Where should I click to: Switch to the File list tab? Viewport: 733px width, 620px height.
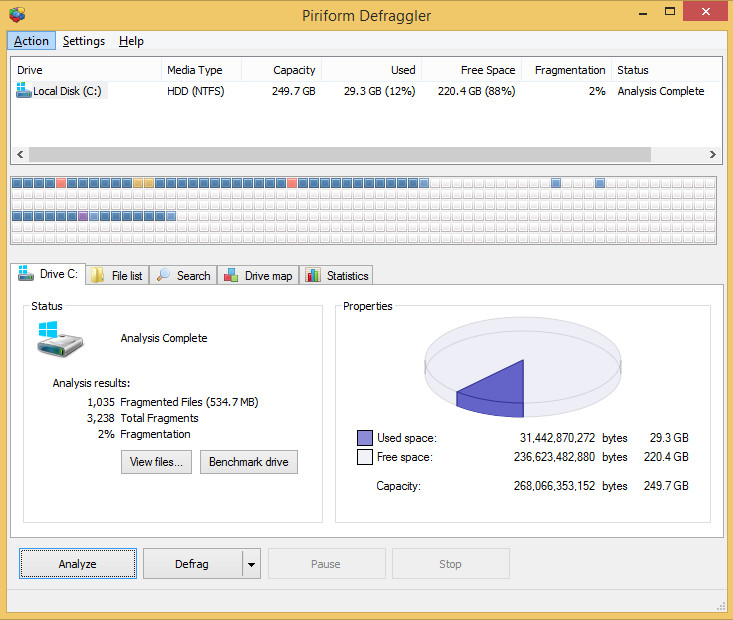[117, 275]
